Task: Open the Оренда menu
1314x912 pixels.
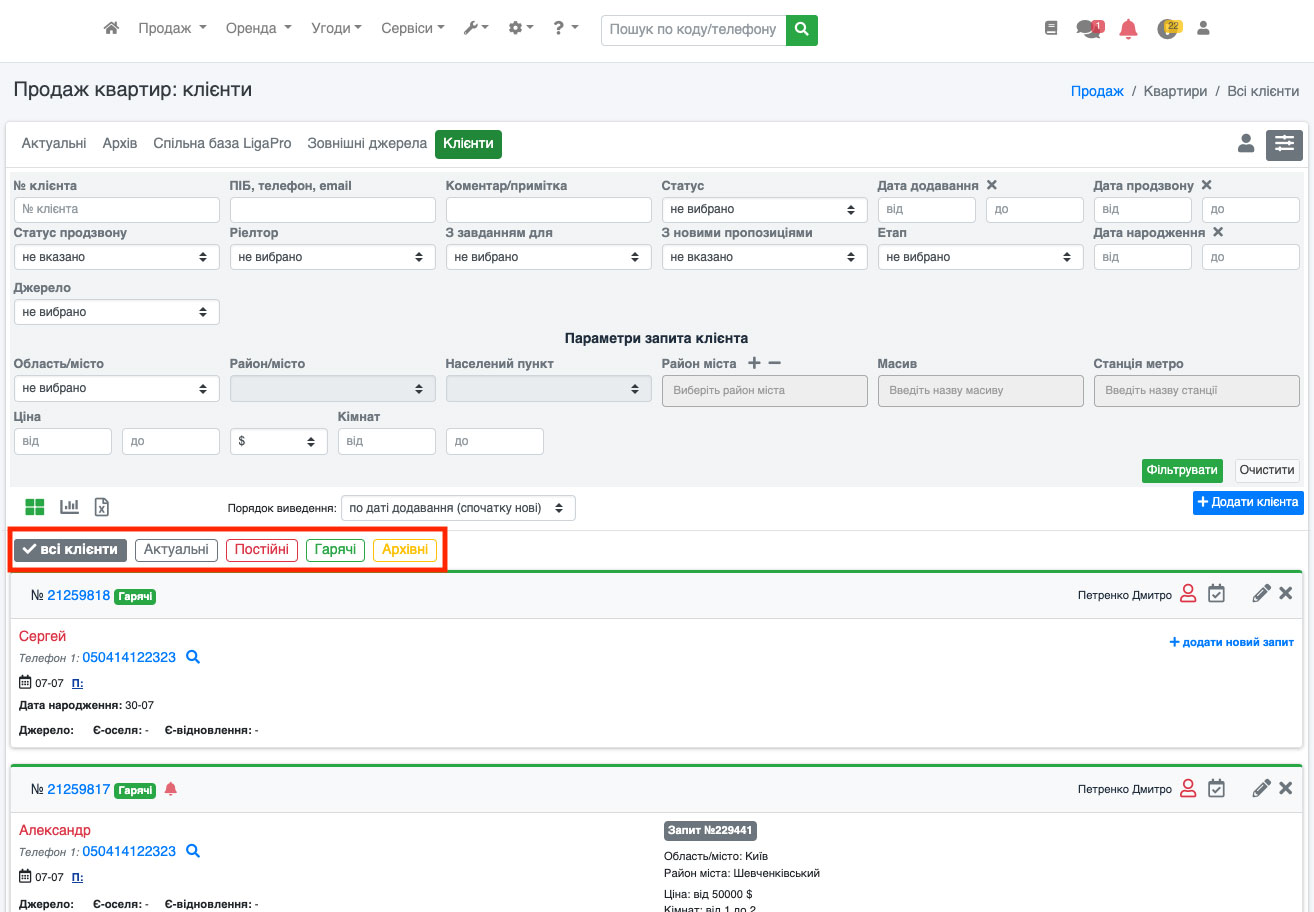Action: [x=258, y=29]
